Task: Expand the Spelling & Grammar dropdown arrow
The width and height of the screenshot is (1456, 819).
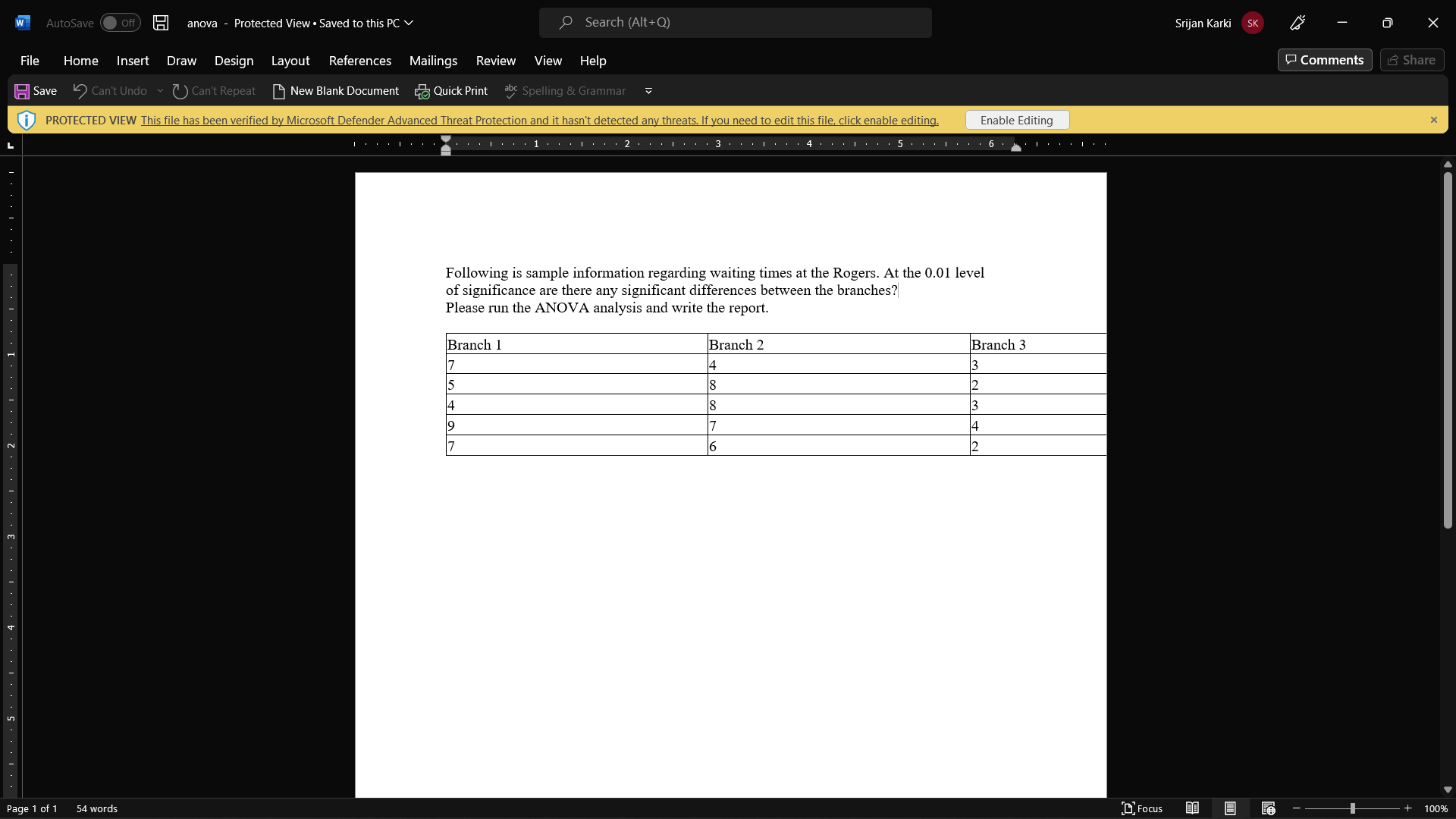Action: pyautogui.click(x=648, y=91)
